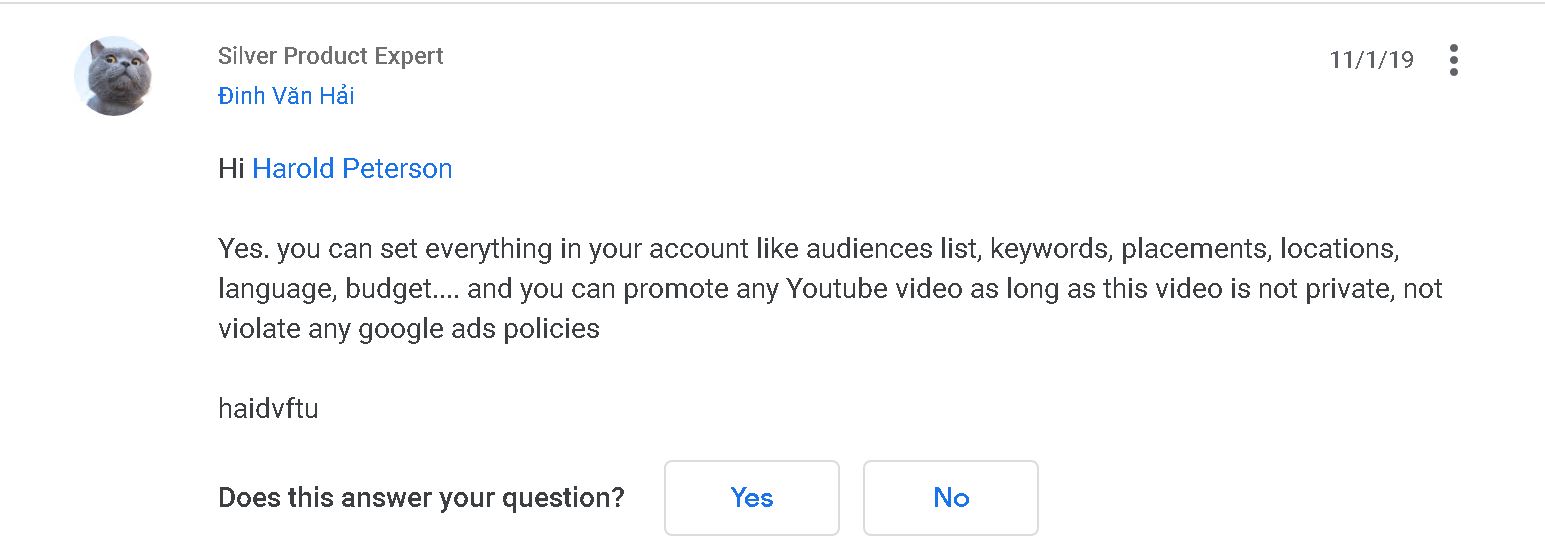This screenshot has width=1545, height=557.
Task: Click the 'Does this answer your question?' prompt
Action: coord(421,498)
